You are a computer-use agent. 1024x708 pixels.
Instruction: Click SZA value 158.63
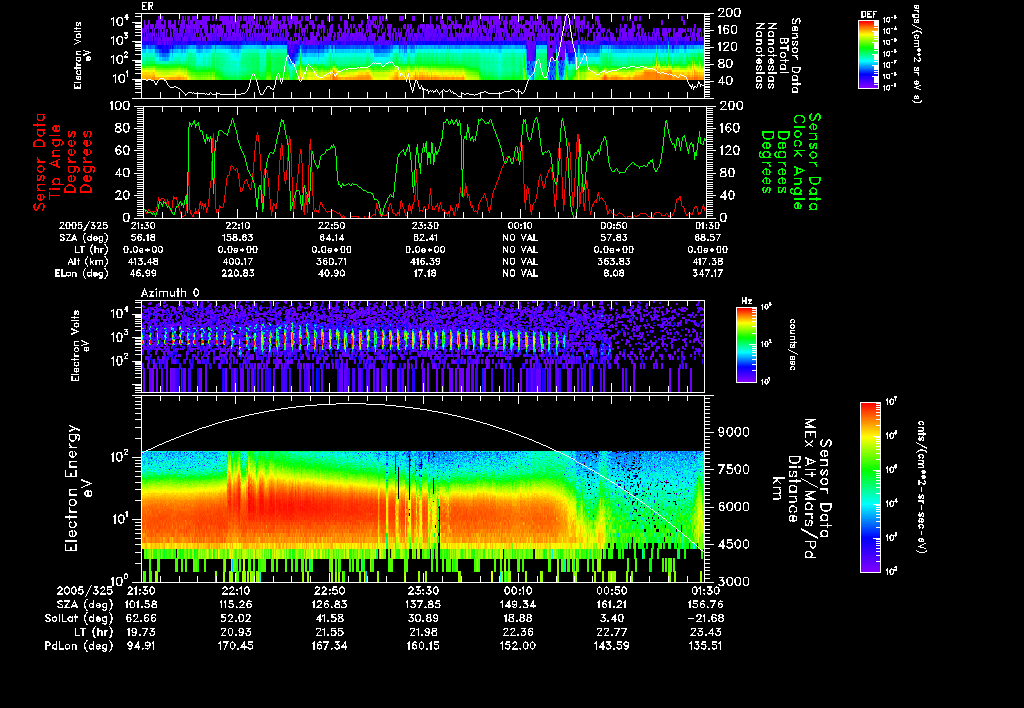[237, 238]
